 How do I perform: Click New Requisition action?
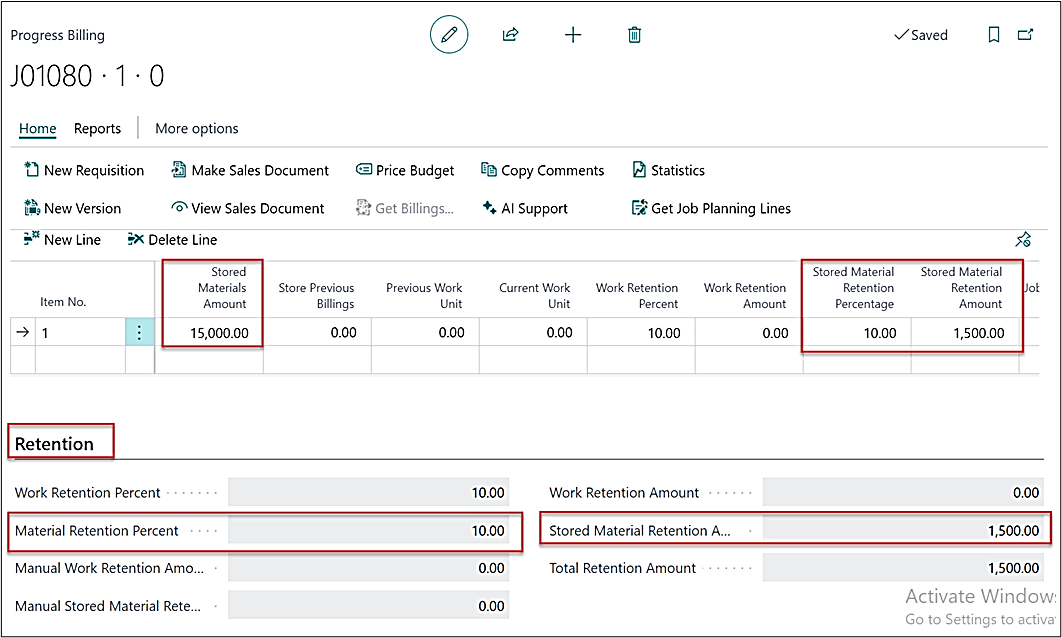coord(84,170)
